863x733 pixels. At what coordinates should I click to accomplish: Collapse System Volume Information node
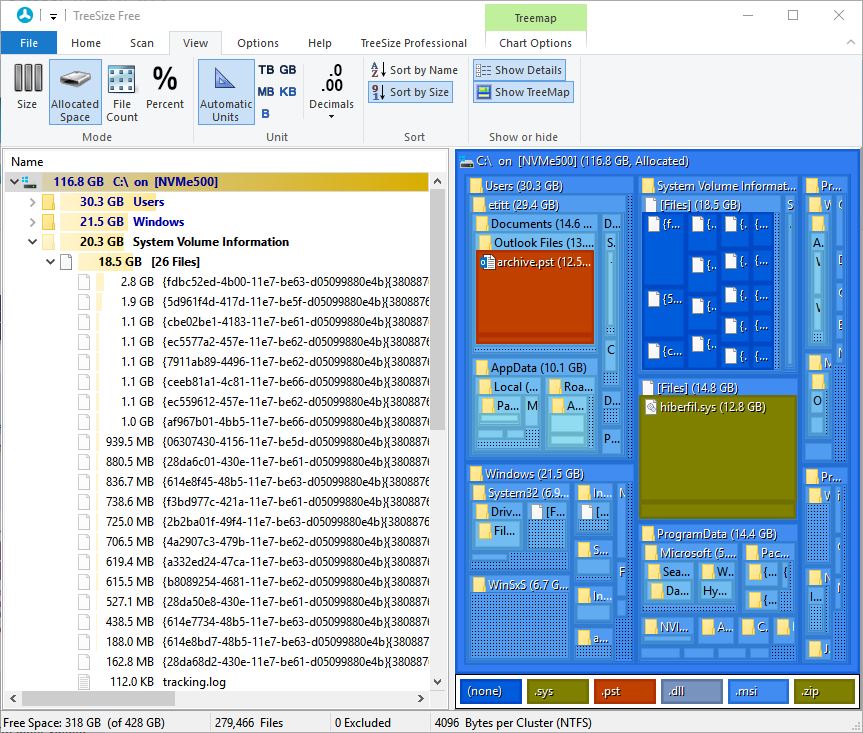(32, 242)
